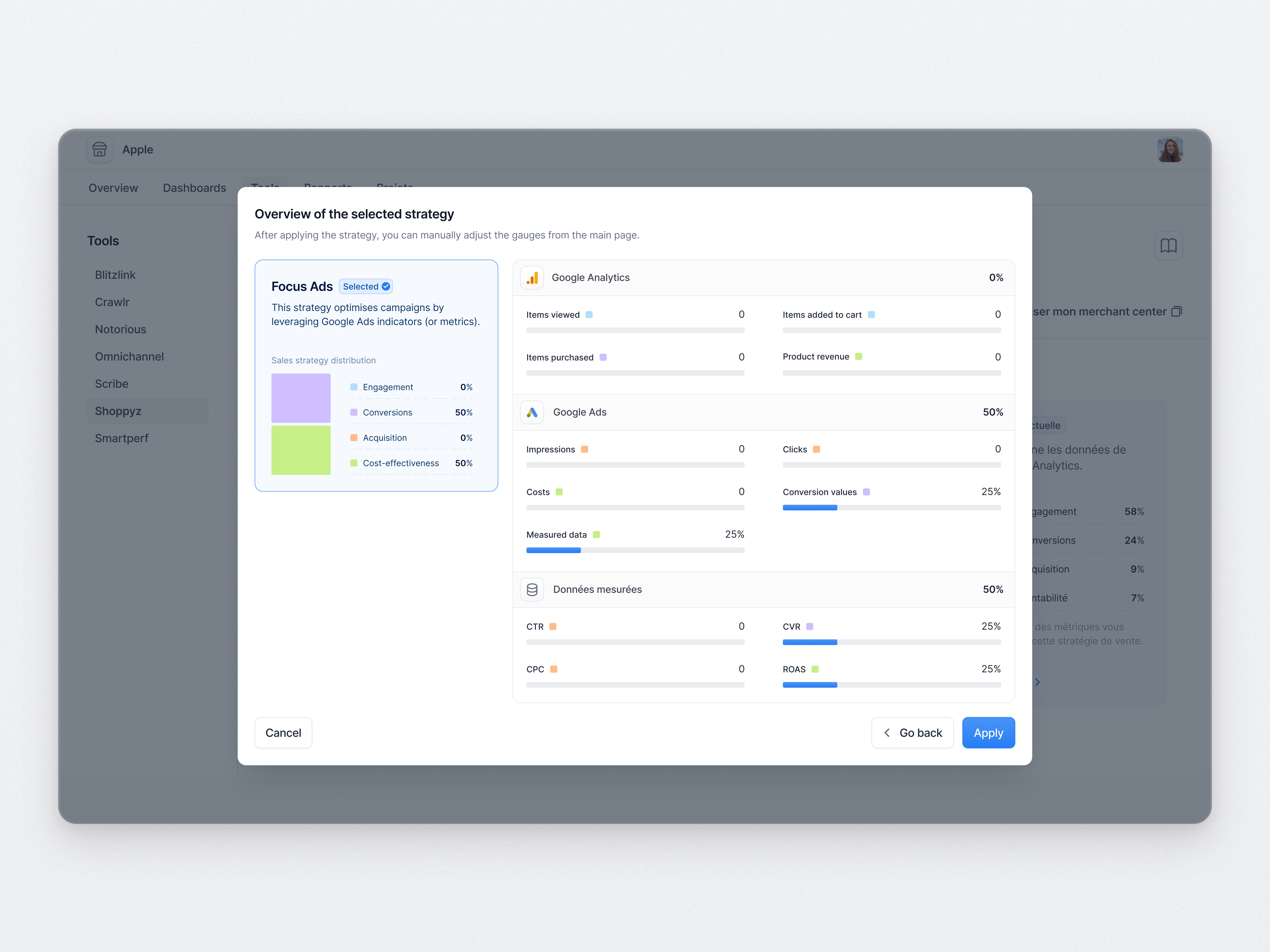Click the Google Ads section header
Image resolution: width=1270 pixels, height=952 pixels.
pyautogui.click(x=764, y=413)
